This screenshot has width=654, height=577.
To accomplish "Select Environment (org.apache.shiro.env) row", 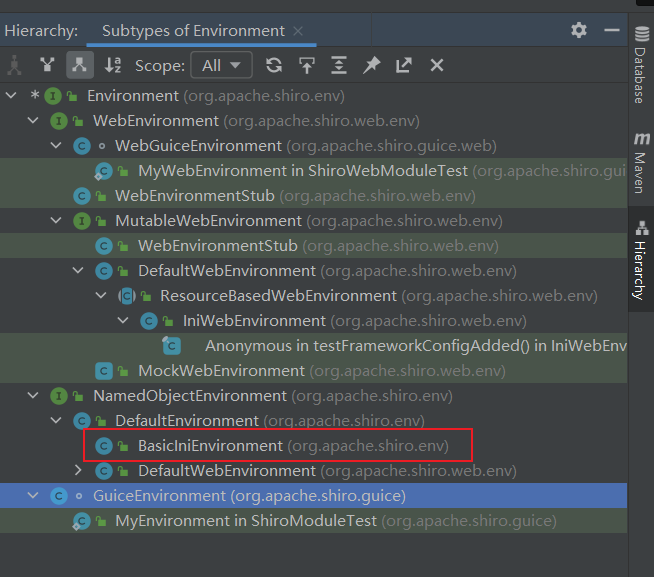I will point(313,96).
